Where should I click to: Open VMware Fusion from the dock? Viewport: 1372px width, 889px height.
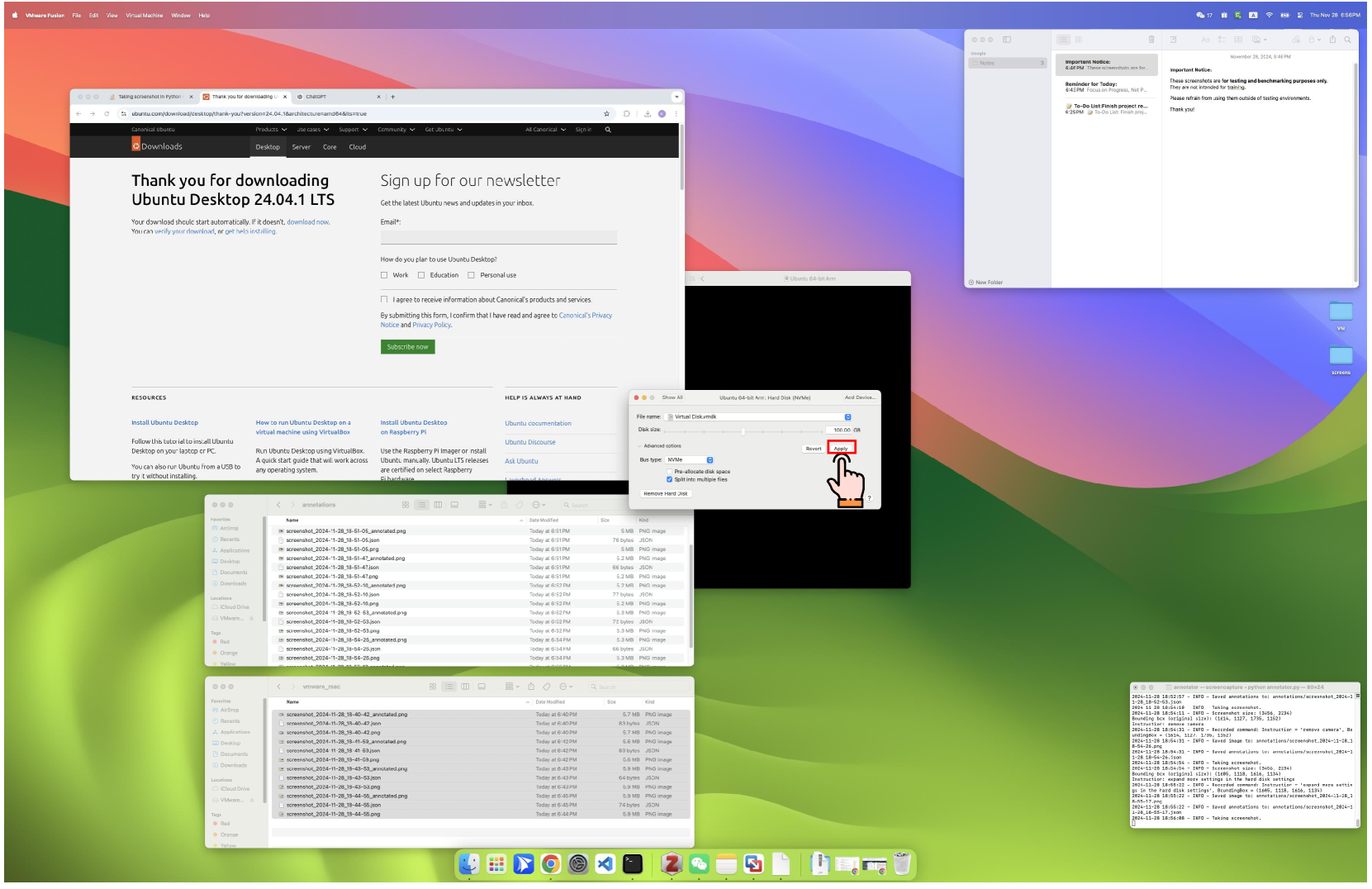[754, 864]
